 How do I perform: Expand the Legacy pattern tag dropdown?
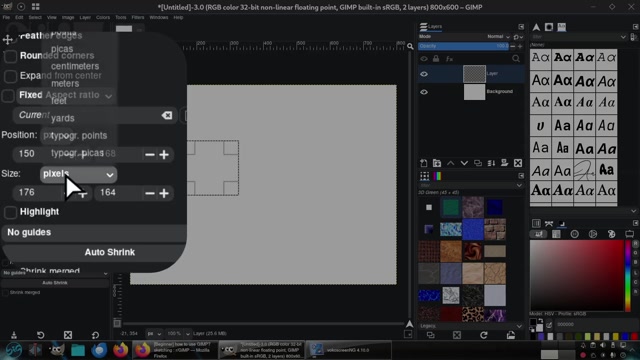click(519, 326)
